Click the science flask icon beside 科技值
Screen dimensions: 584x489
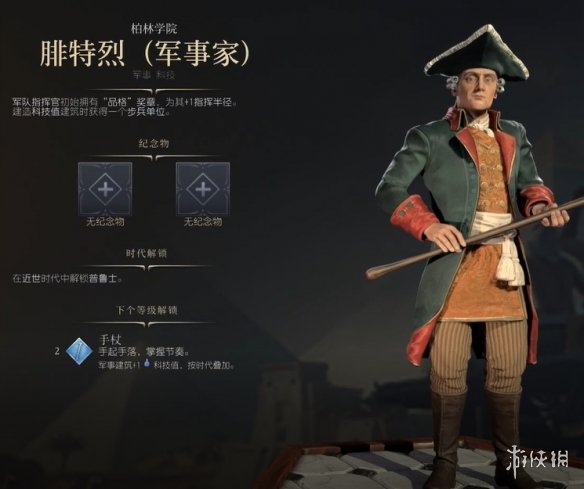147,364
